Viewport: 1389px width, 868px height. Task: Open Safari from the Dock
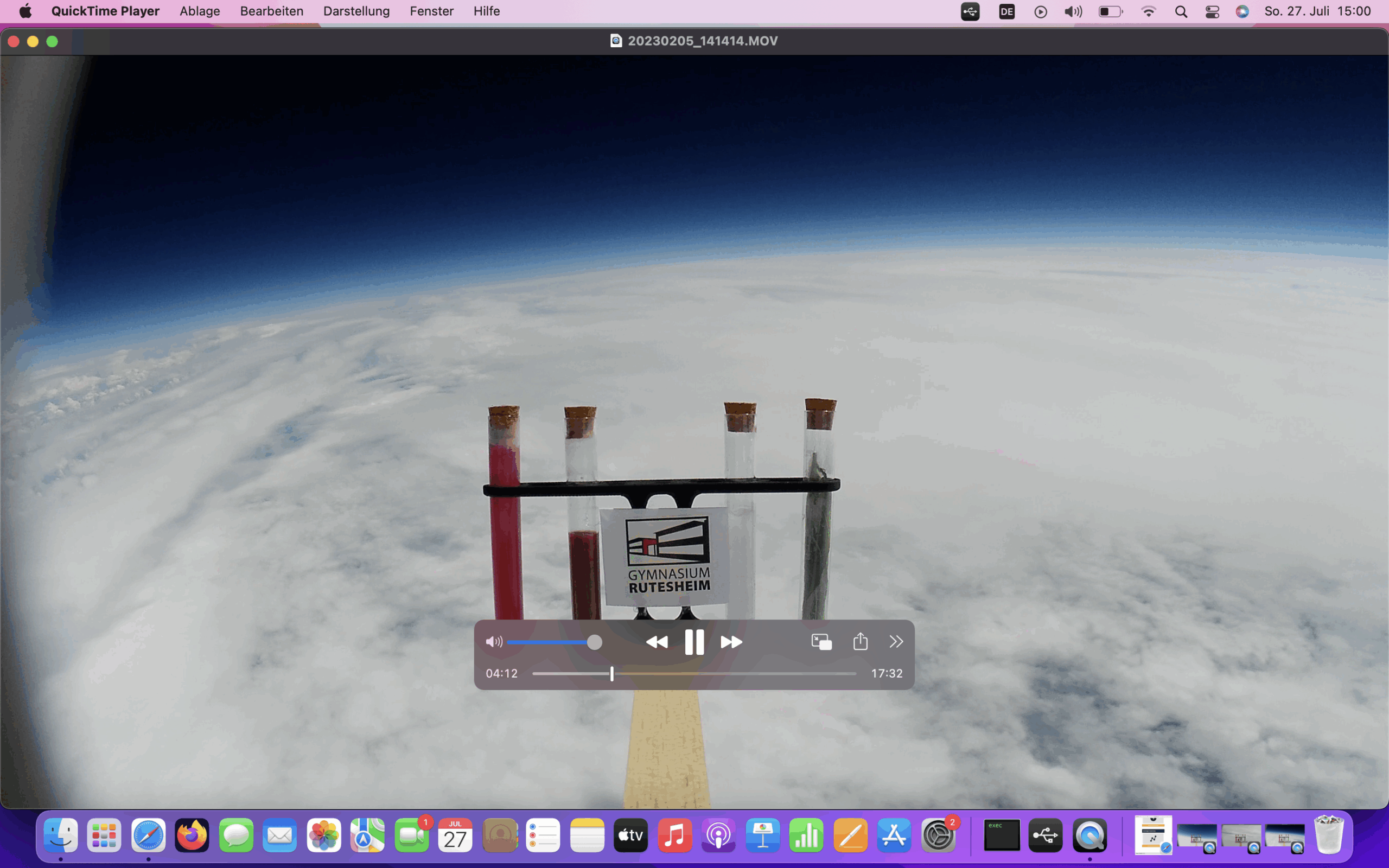(149, 835)
